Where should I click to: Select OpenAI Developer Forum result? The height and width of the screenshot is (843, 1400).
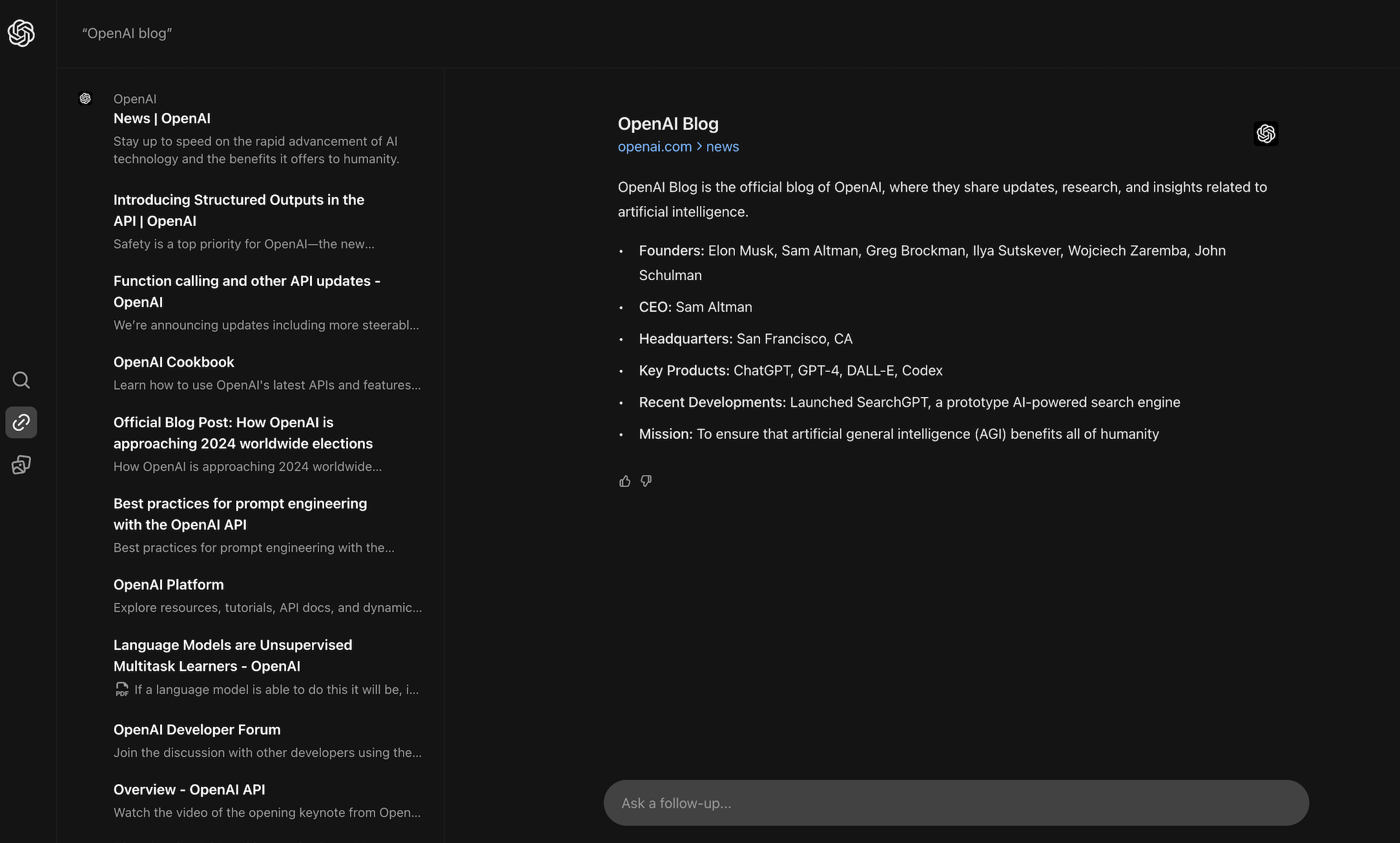pos(197,729)
